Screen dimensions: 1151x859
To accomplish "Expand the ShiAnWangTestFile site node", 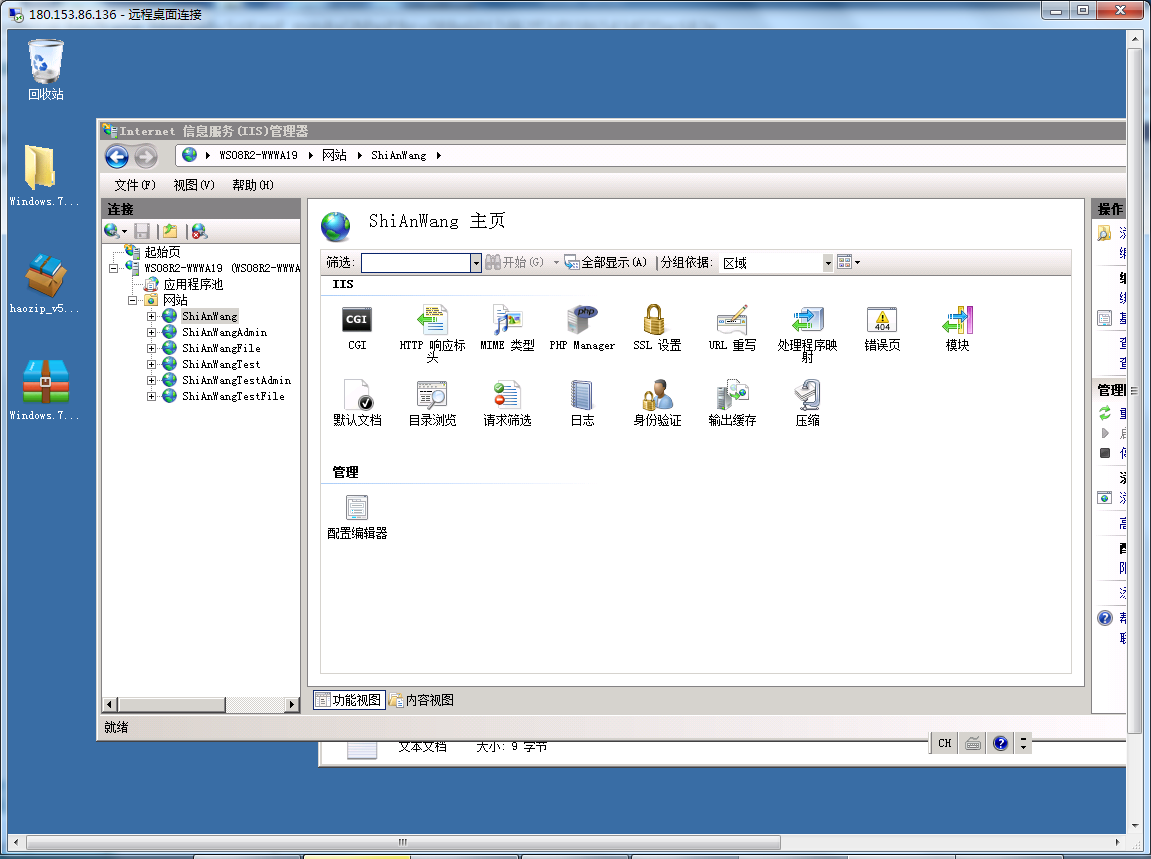I will coord(151,396).
